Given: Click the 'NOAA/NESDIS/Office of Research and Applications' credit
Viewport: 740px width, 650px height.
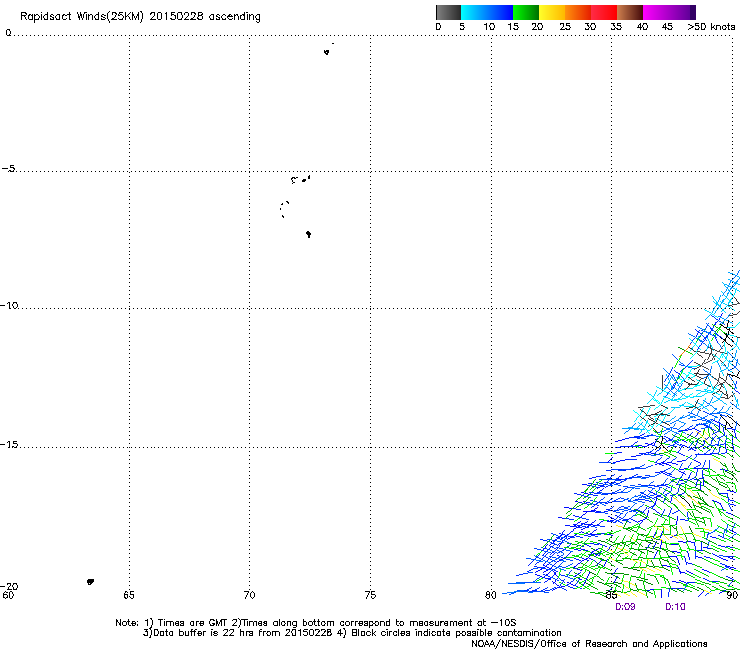Looking at the screenshot, I should point(589,643).
